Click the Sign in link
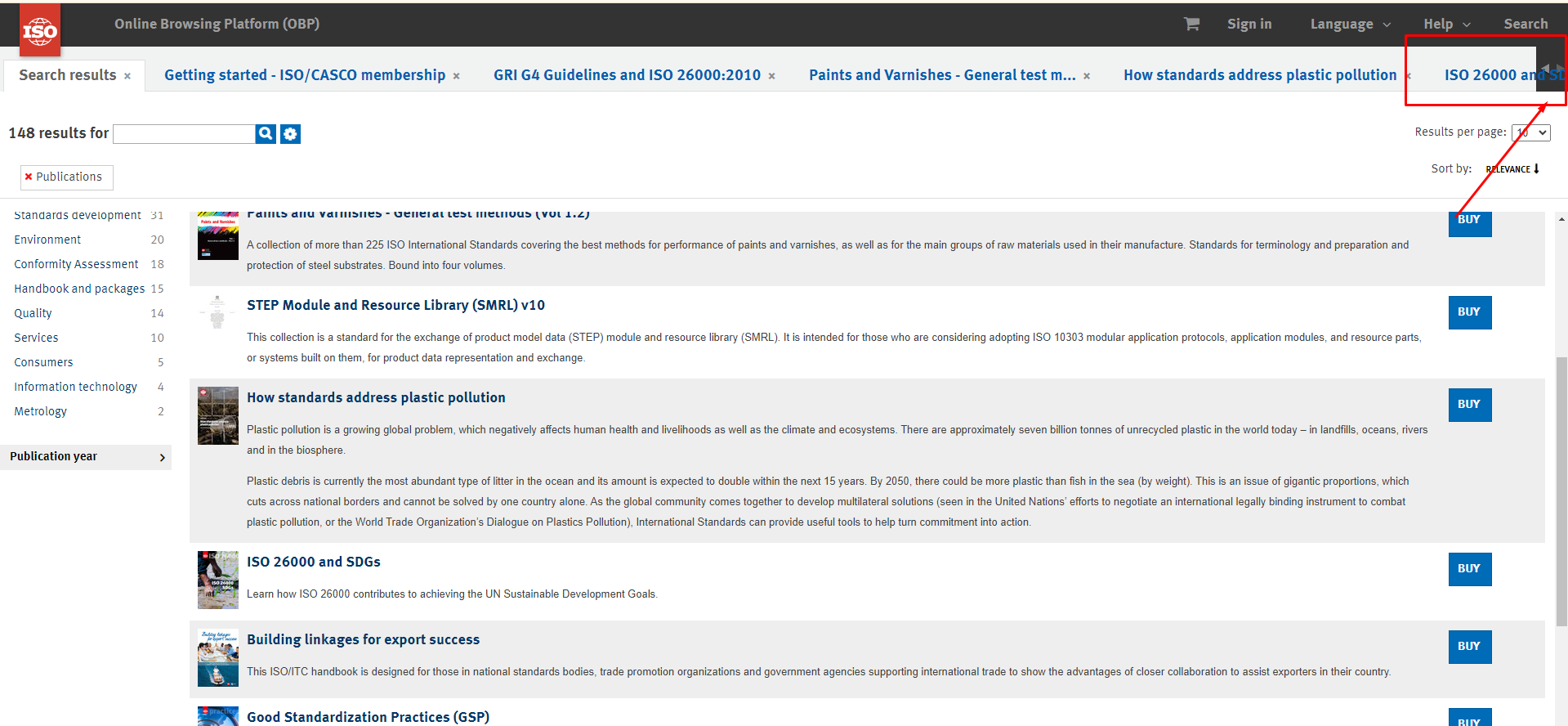This screenshot has width=1568, height=726. tap(1249, 24)
